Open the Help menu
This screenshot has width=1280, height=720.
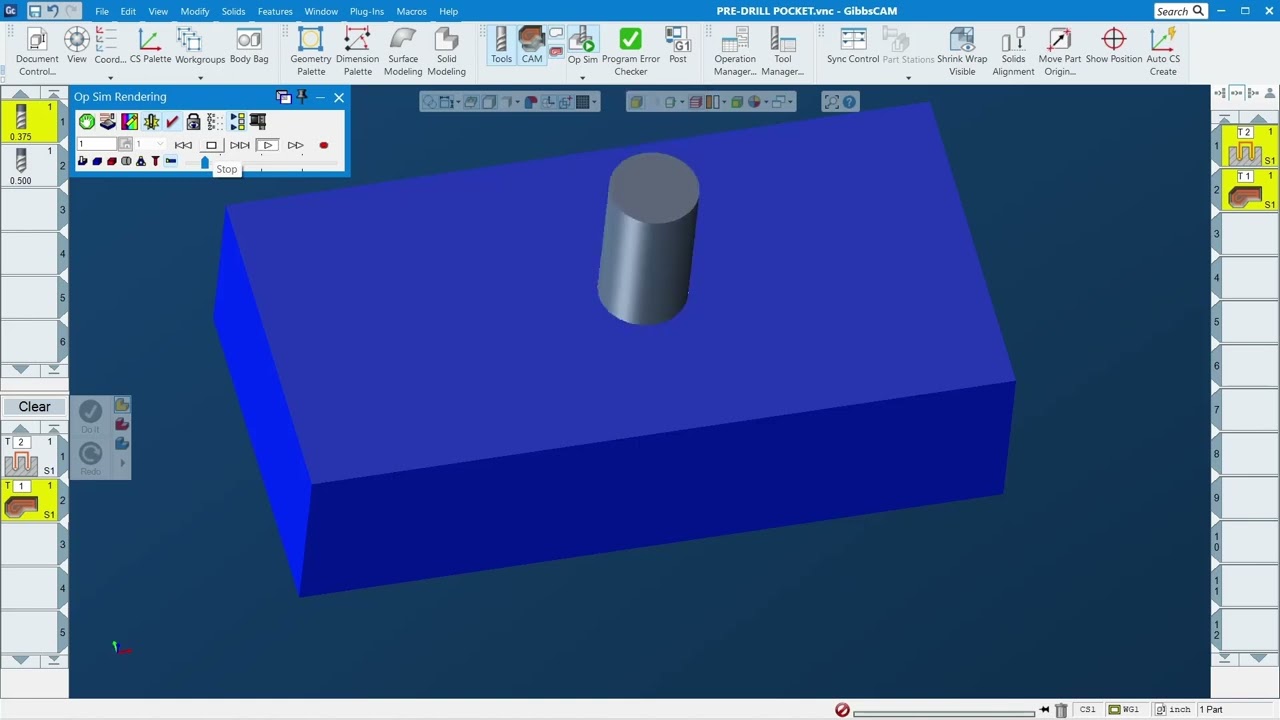pyautogui.click(x=448, y=11)
